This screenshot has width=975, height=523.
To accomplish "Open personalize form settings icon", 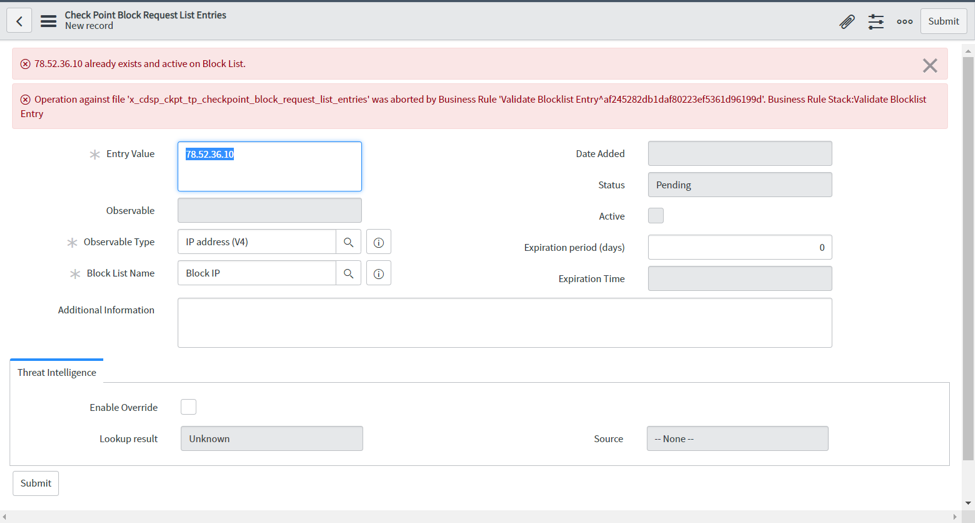I will [876, 22].
